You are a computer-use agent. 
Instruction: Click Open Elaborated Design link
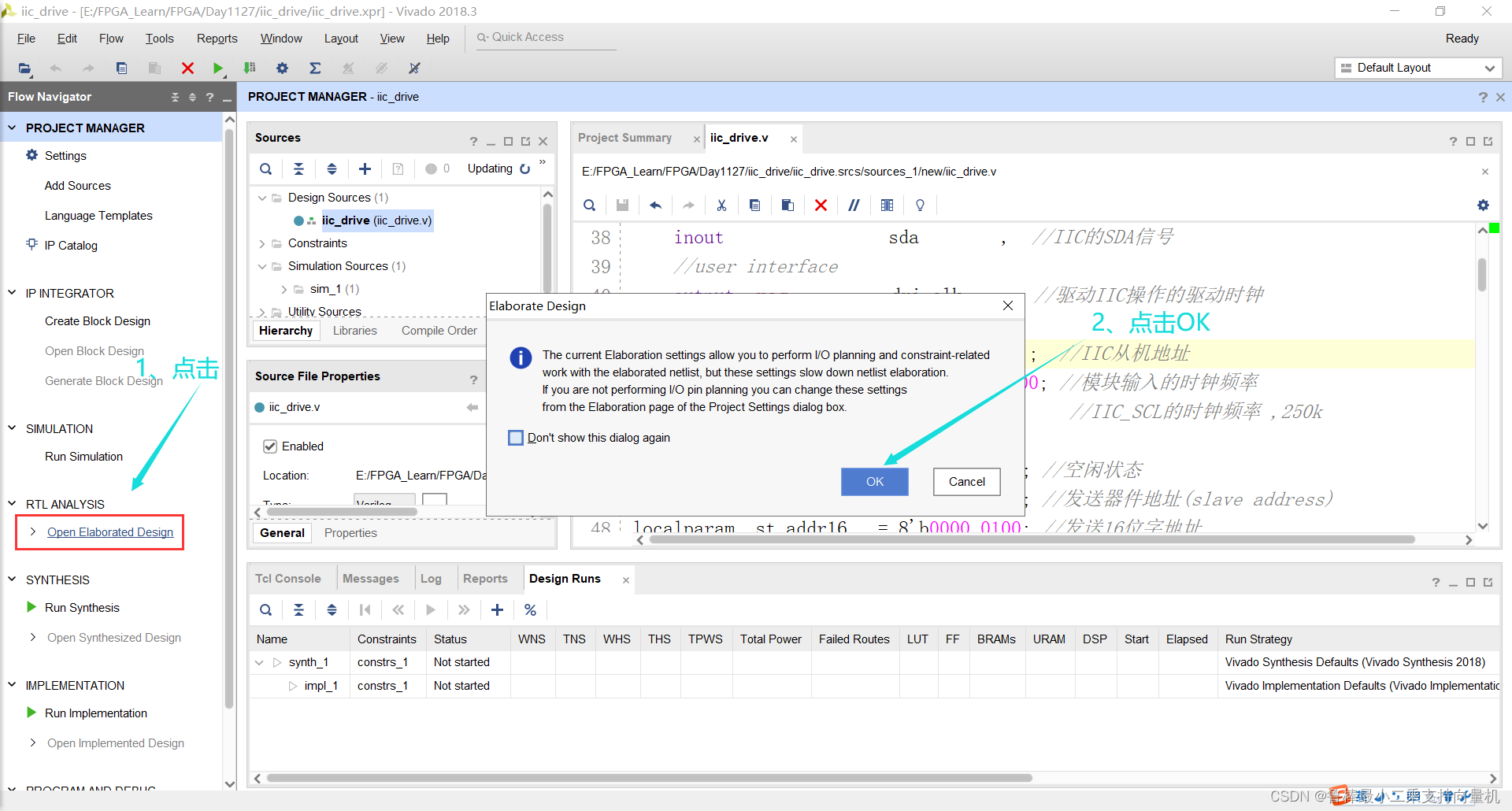[110, 532]
